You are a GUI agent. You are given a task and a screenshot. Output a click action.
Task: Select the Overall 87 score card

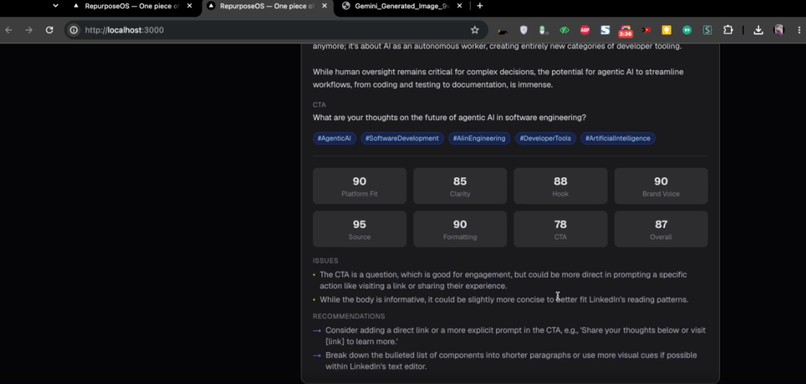pos(661,229)
